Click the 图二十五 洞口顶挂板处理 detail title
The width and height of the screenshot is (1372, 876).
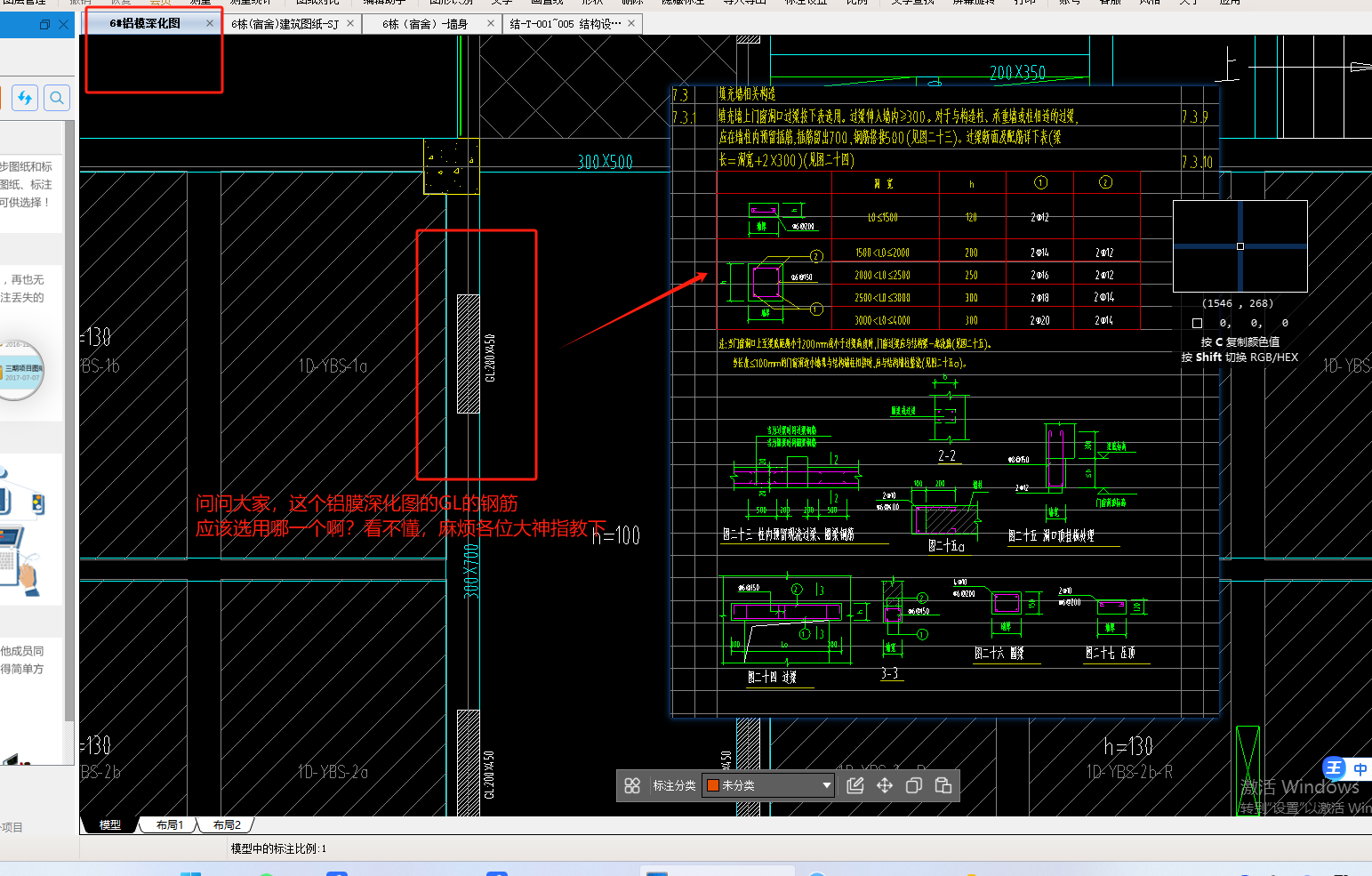[x=1051, y=535]
